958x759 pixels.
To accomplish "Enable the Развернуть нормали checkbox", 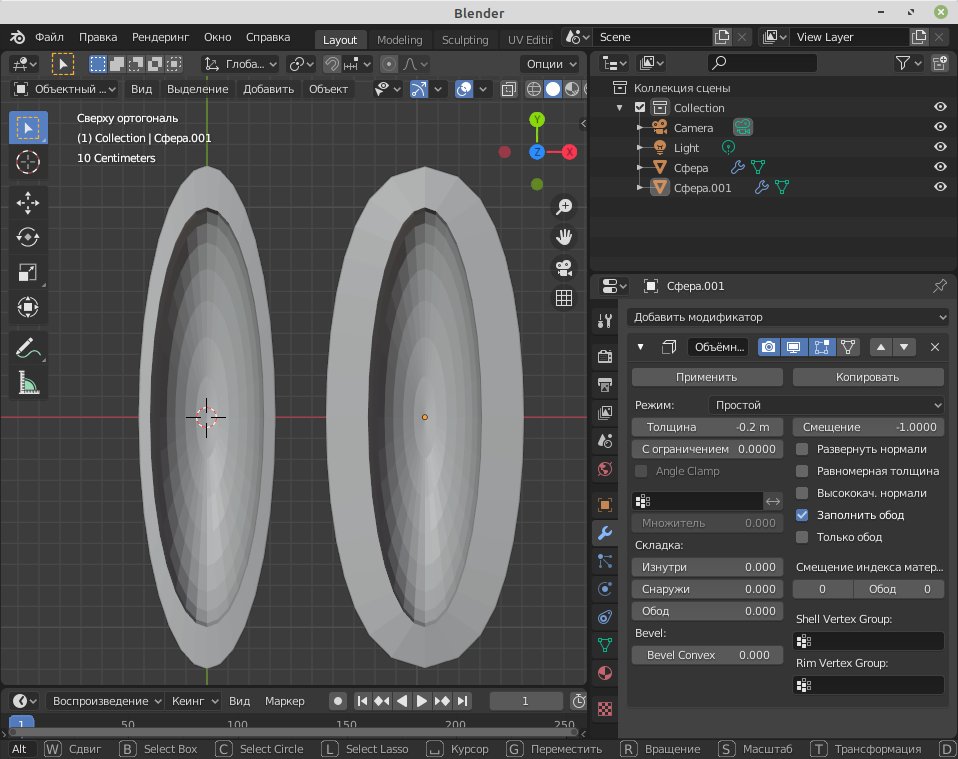I will pyautogui.click(x=802, y=449).
